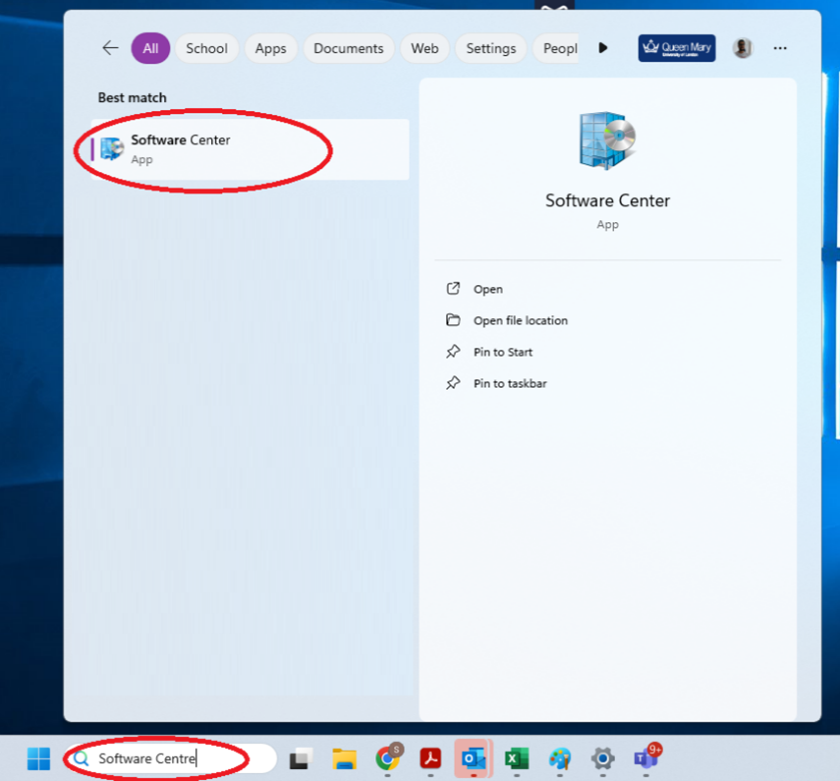The image size is (840, 781).
Task: Pin Software Center to taskbar
Action: [509, 384]
